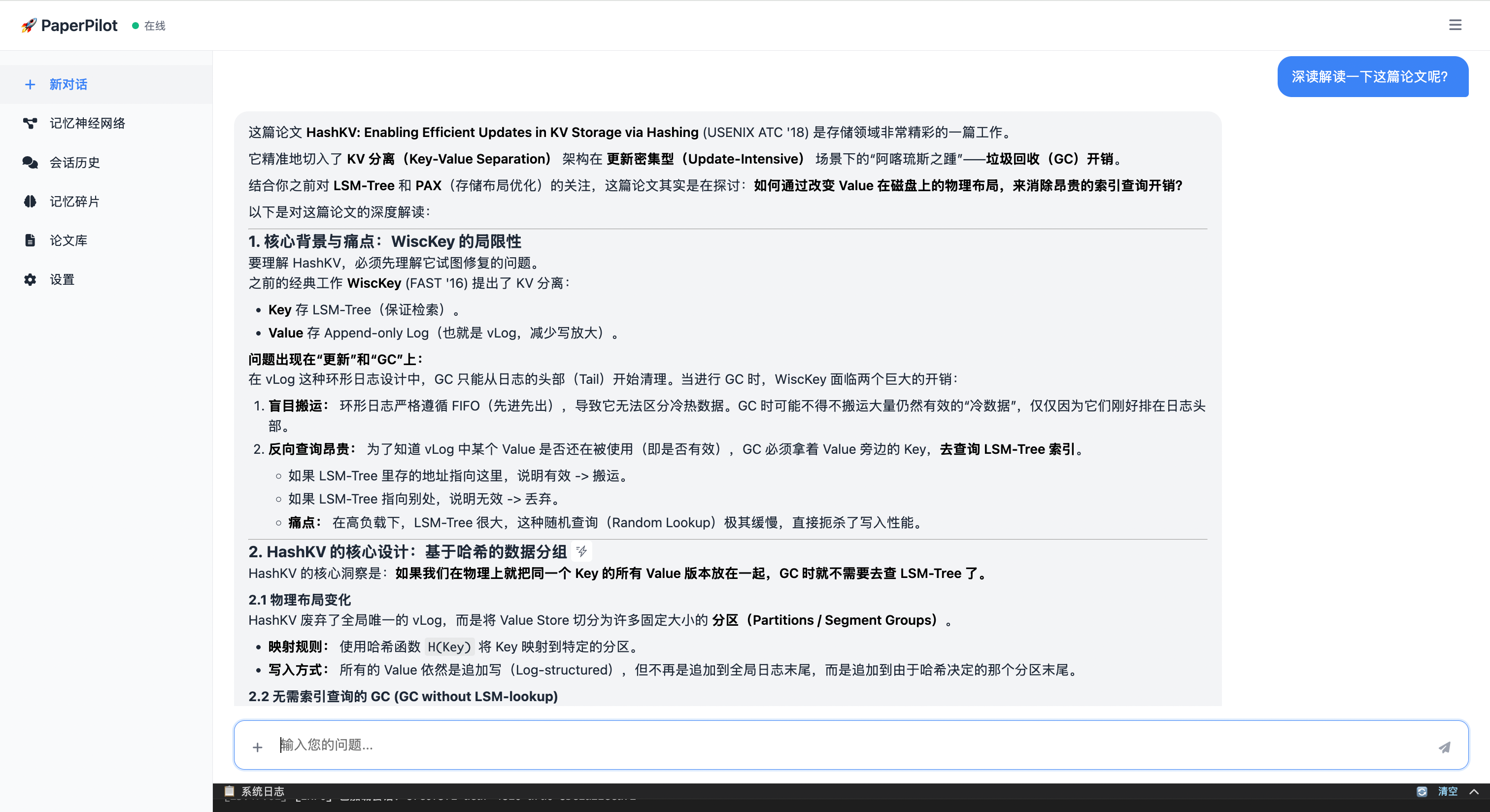
Task: Click the PaperPilot title text
Action: (x=79, y=26)
